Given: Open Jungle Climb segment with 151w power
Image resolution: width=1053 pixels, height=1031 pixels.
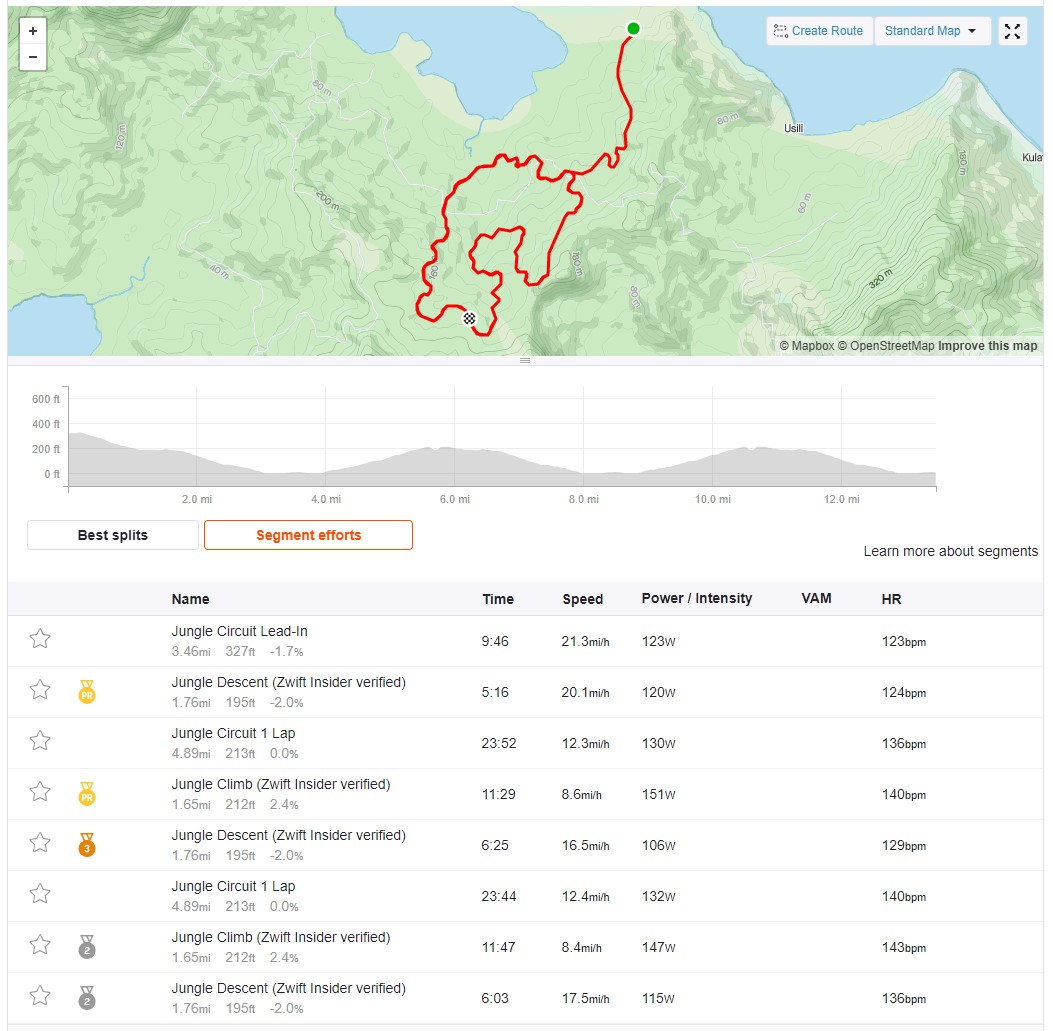Looking at the screenshot, I should click(281, 785).
